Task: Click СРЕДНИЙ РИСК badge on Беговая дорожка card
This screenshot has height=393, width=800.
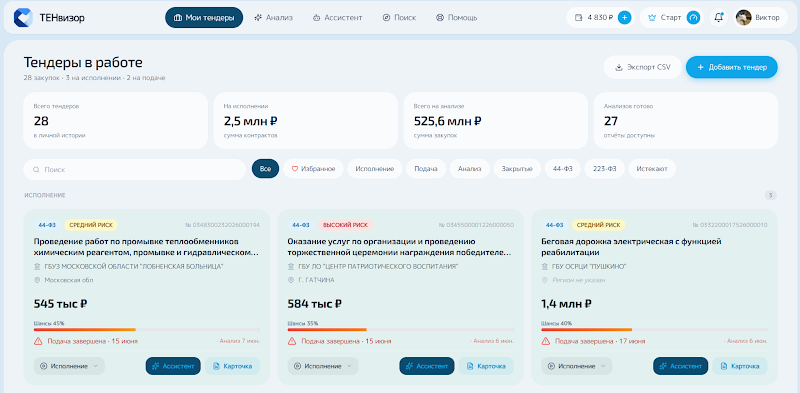Action: (x=598, y=225)
